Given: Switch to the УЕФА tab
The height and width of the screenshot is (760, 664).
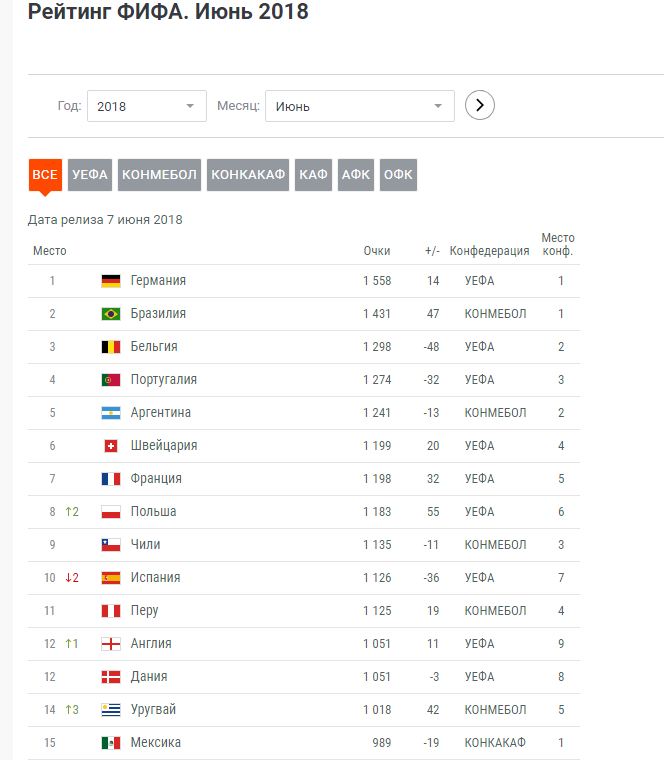Looking at the screenshot, I should point(90,174).
